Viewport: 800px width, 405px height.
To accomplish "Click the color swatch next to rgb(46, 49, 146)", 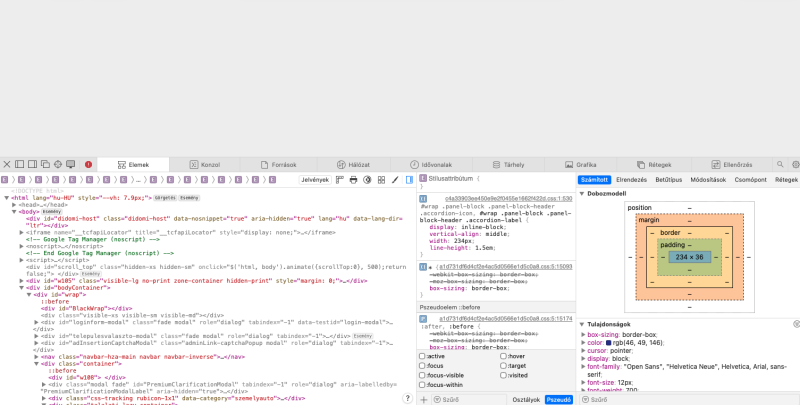I will 608,343.
